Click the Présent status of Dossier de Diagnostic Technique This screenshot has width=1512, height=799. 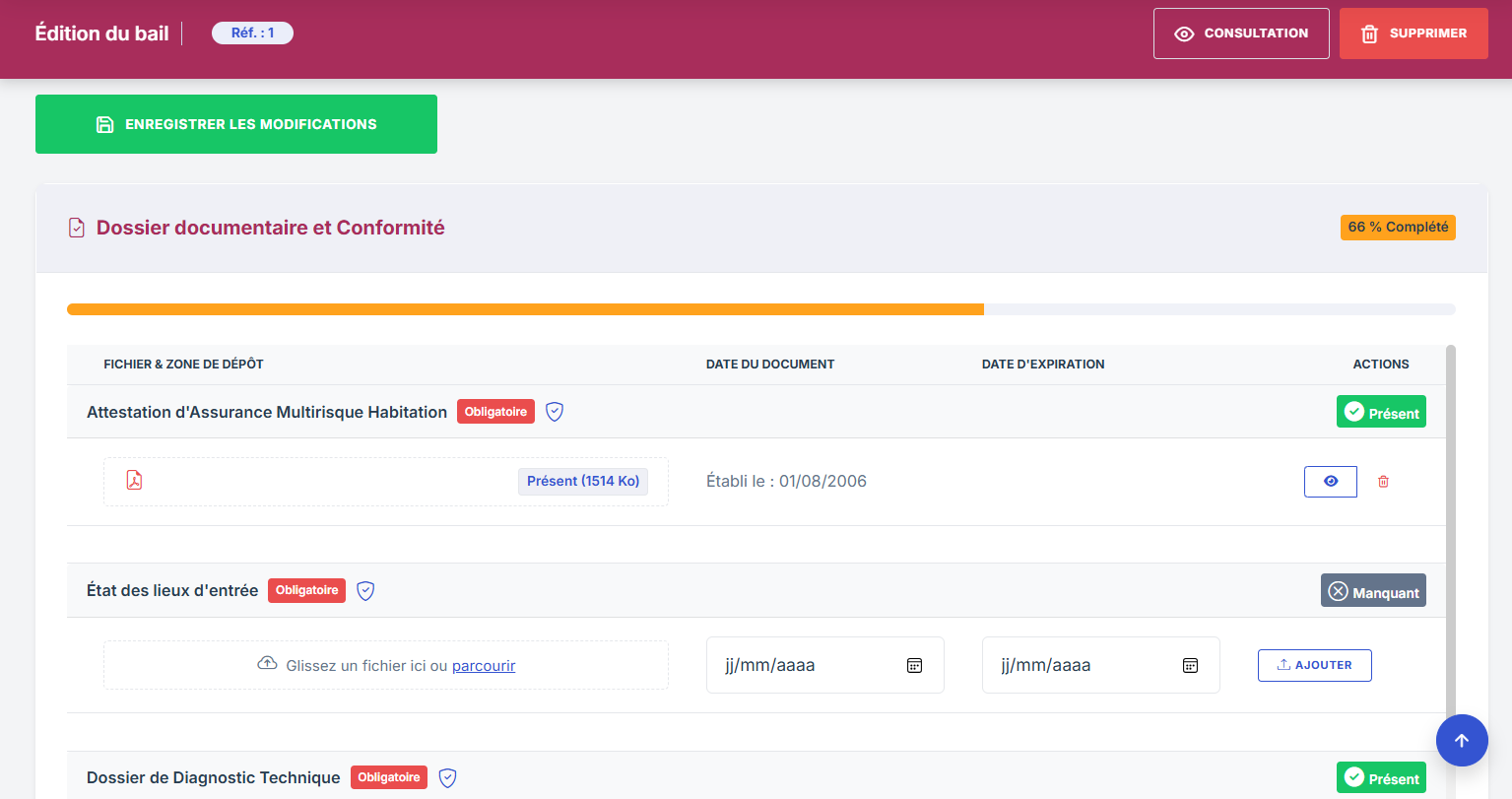point(1381,777)
